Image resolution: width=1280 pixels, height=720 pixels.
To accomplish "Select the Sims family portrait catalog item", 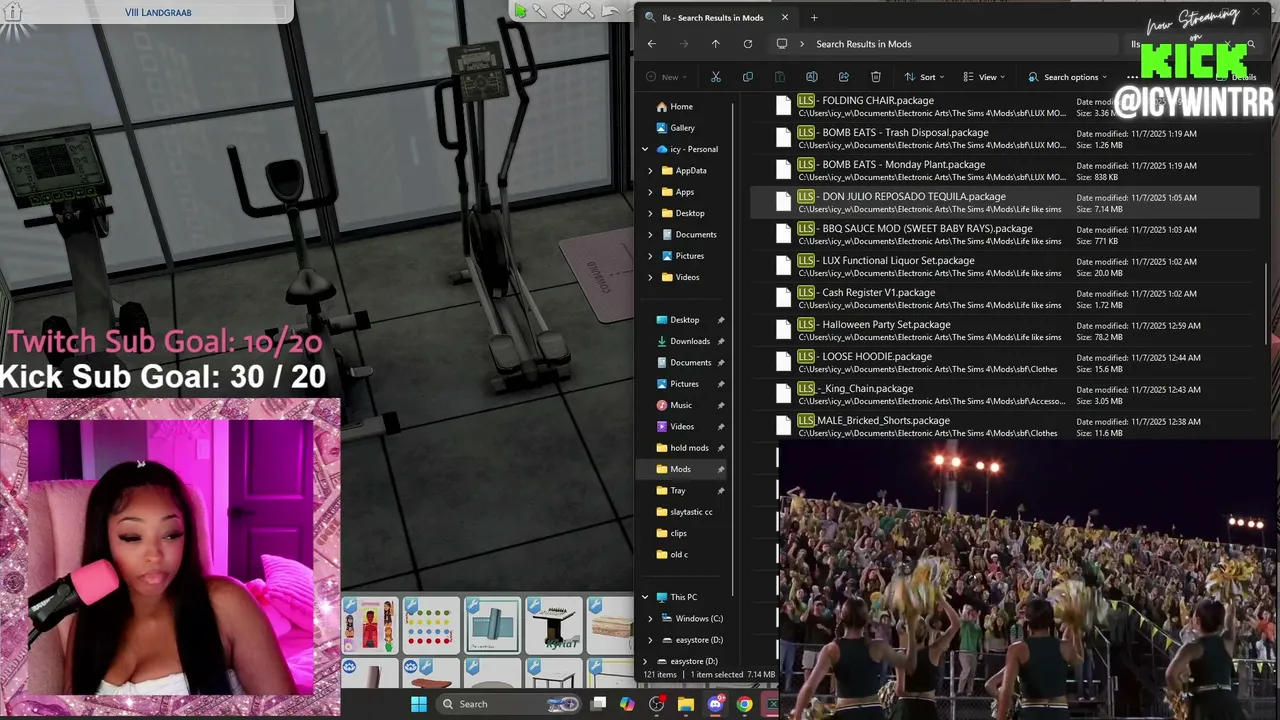I will (370, 626).
